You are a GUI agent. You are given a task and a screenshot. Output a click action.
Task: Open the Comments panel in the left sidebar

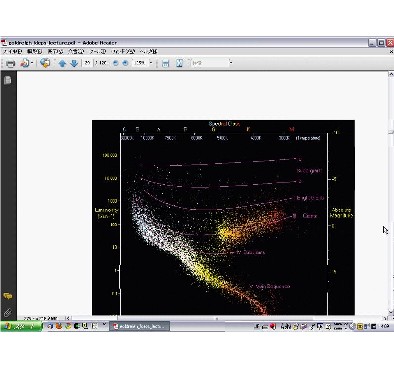(x=8, y=296)
